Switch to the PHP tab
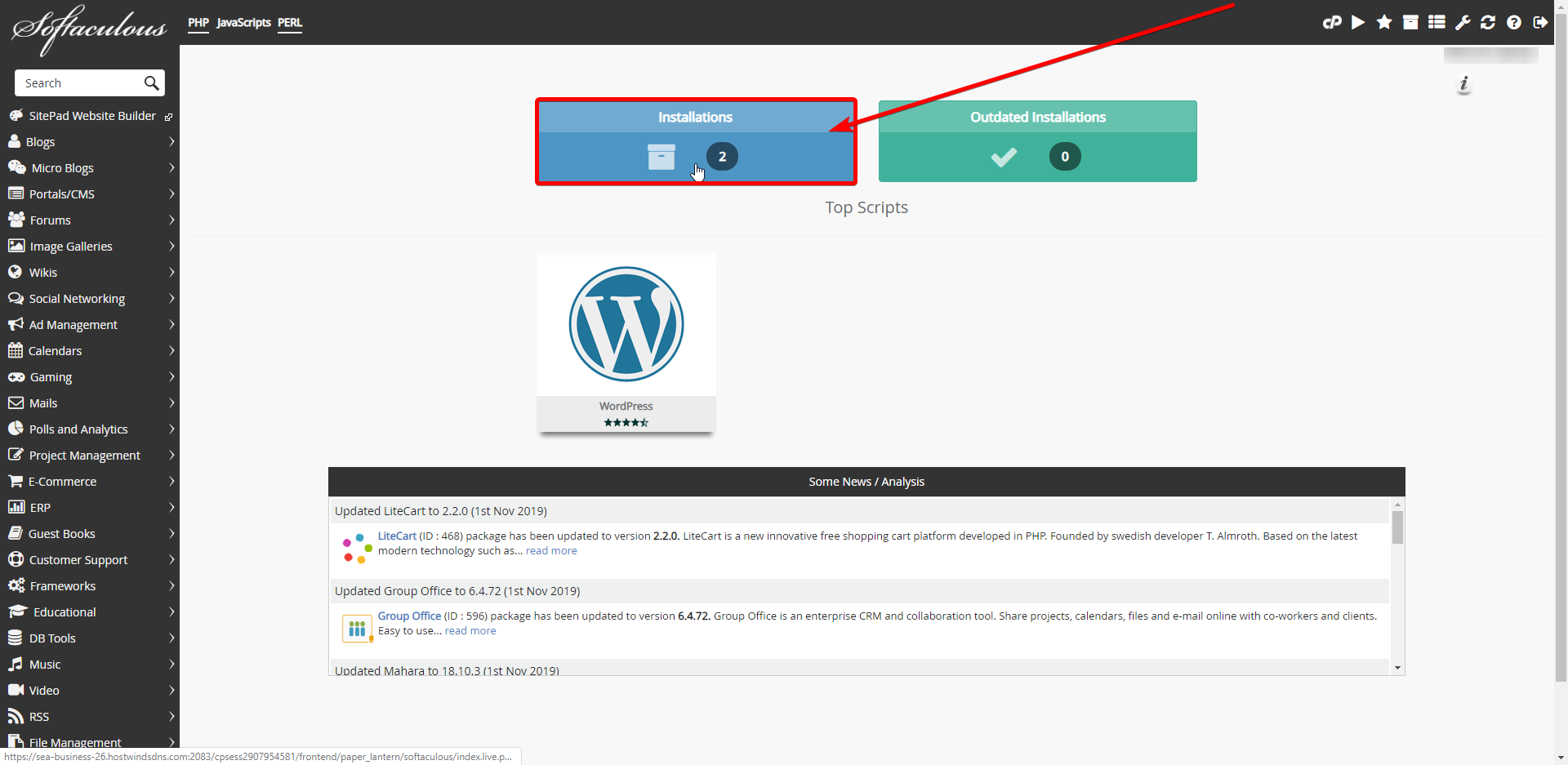 pos(198,23)
